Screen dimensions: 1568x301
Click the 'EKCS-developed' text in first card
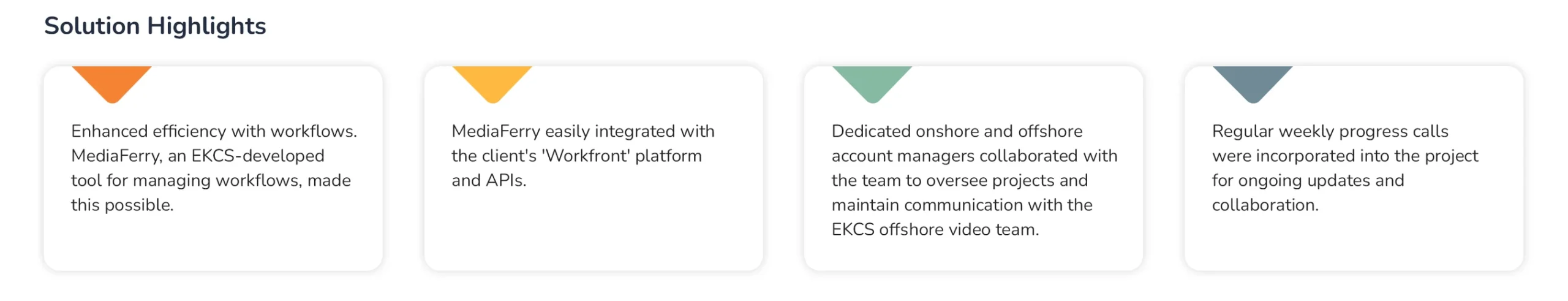coord(257,156)
